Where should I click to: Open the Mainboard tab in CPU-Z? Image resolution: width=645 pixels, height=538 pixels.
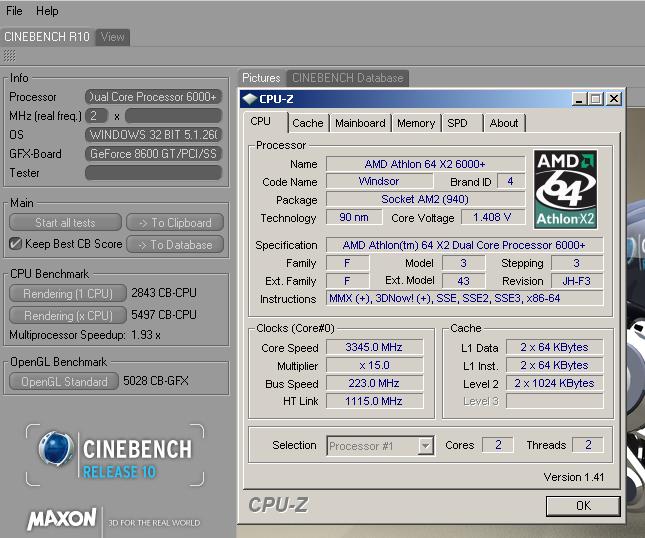(360, 123)
